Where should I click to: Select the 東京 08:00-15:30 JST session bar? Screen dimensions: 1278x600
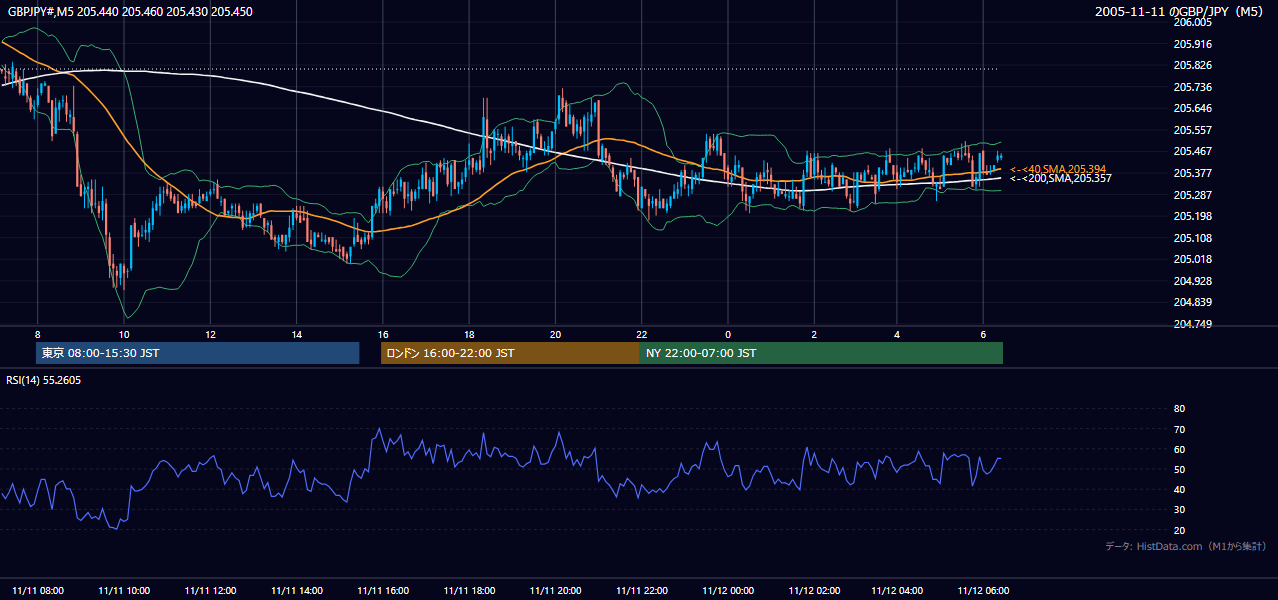coord(197,353)
